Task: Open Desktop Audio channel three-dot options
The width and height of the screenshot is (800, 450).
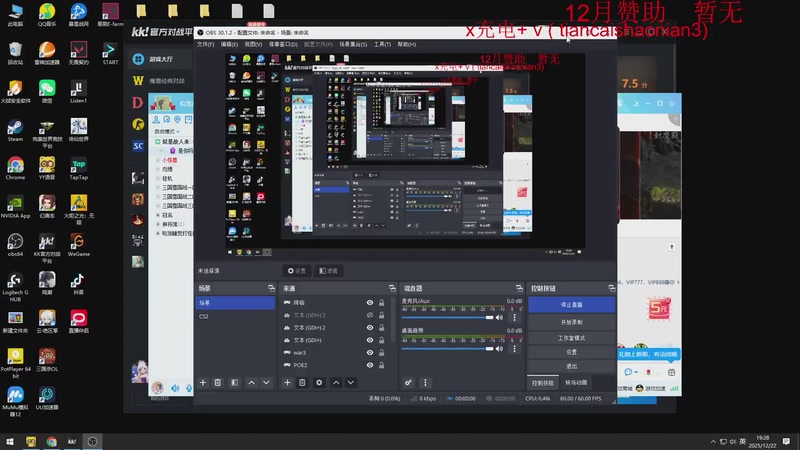Action: pos(514,349)
